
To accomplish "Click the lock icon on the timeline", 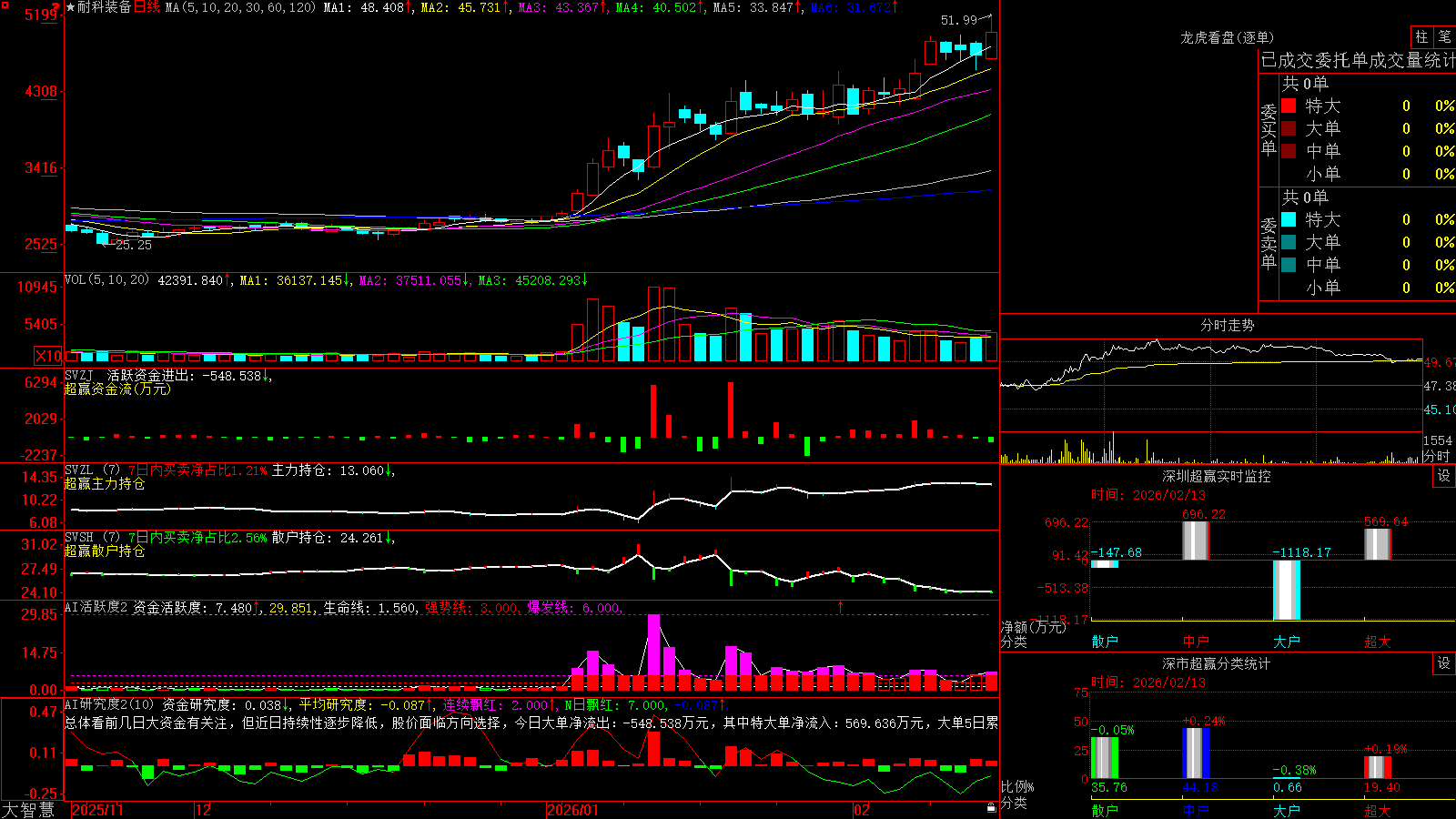I will tap(991, 808).
